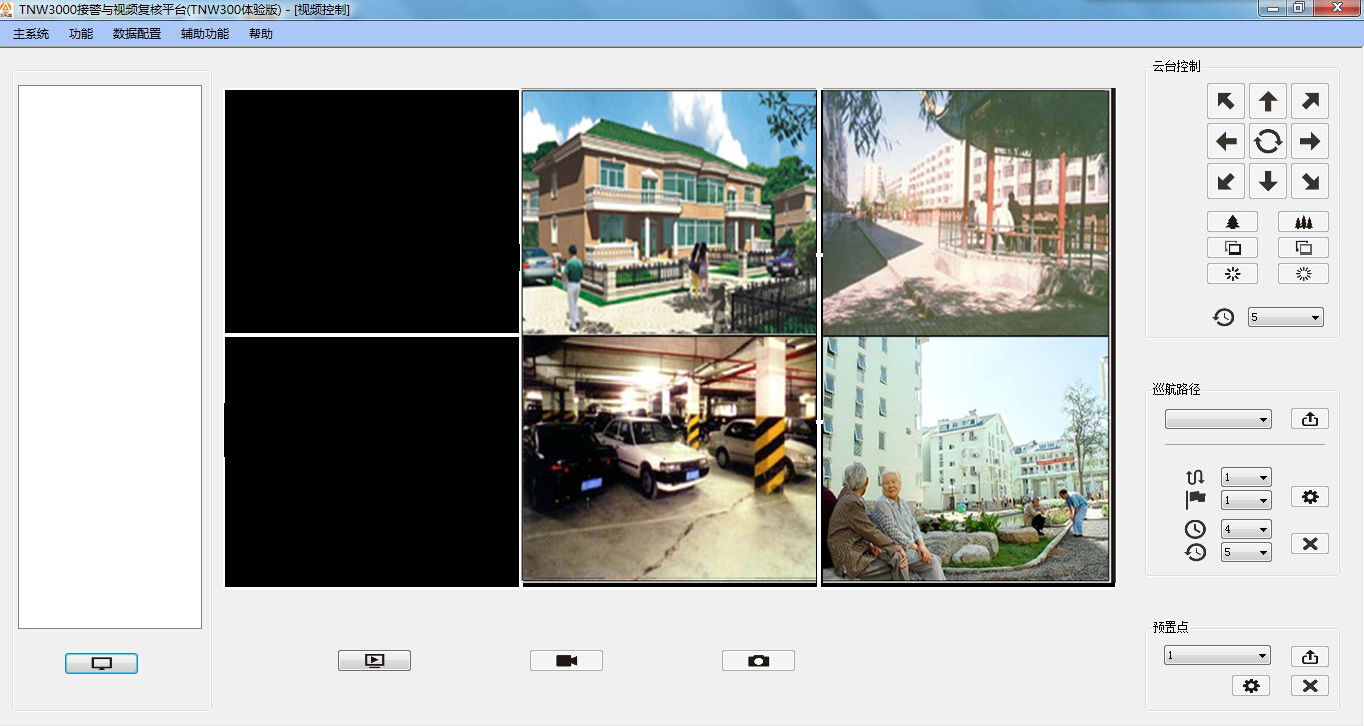Viewport: 1364px width, 726px height.
Task: Click the right iris button with light spokes
Action: tap(1303, 274)
